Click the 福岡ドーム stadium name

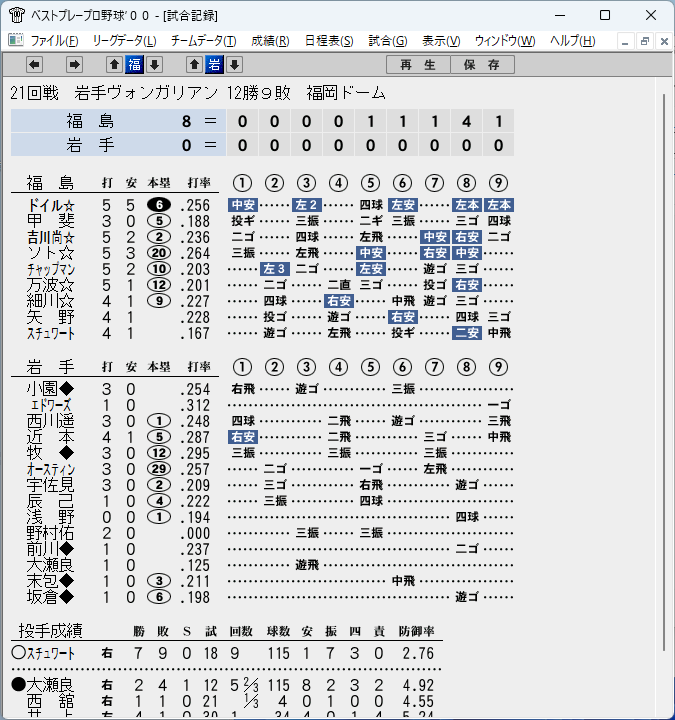(346, 93)
